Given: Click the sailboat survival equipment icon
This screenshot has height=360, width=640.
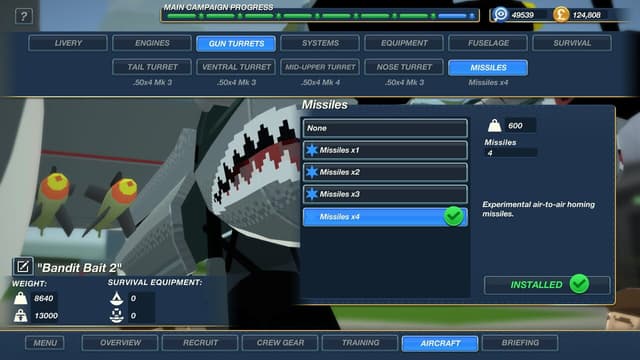Looking at the screenshot, I should (x=117, y=298).
